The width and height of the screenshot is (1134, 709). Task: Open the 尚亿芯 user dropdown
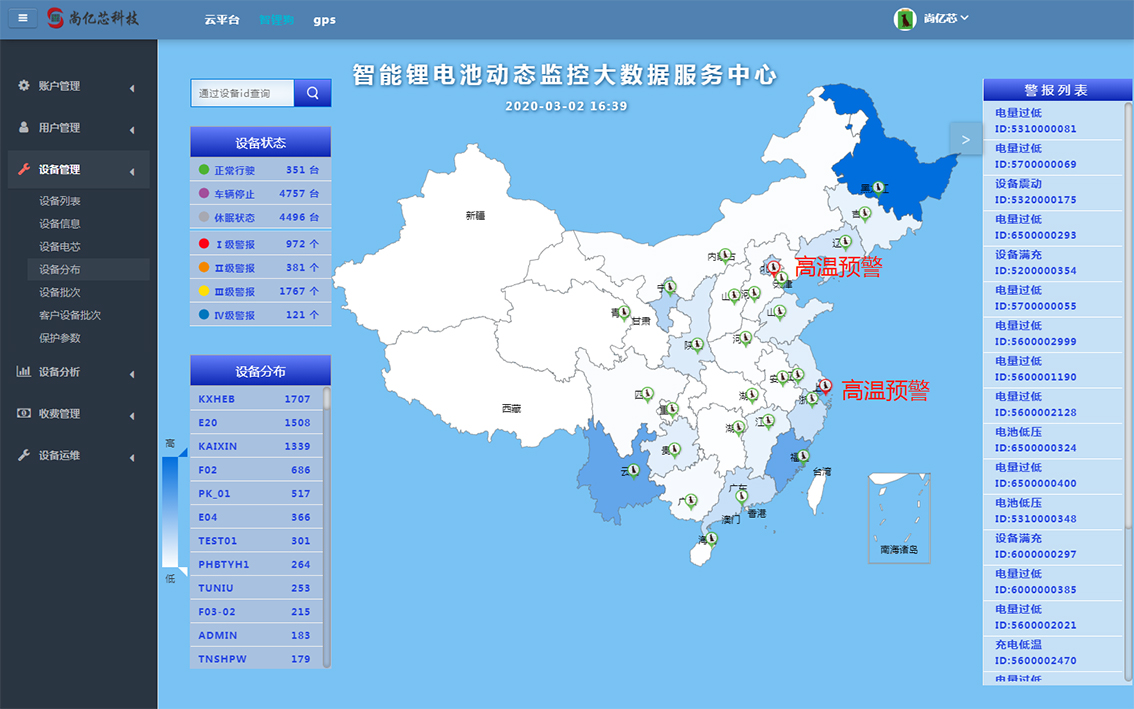(x=945, y=18)
